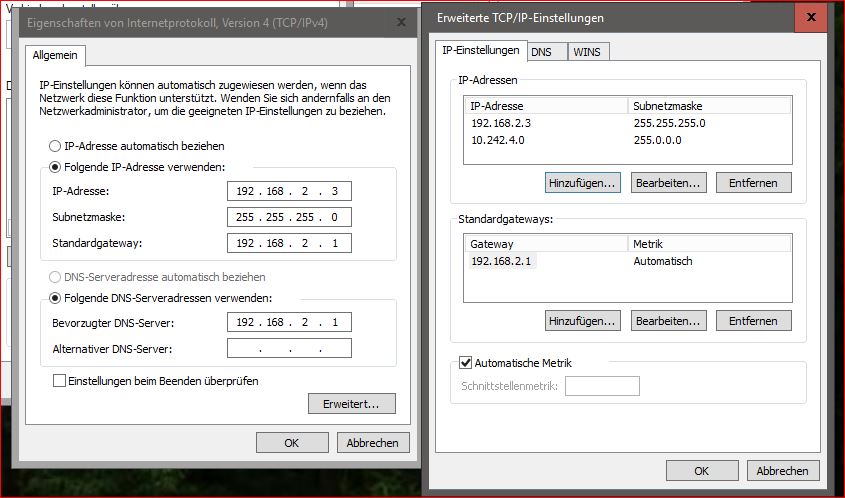Open the WINS tab
Viewport: 845px width, 498px height.
[587, 51]
